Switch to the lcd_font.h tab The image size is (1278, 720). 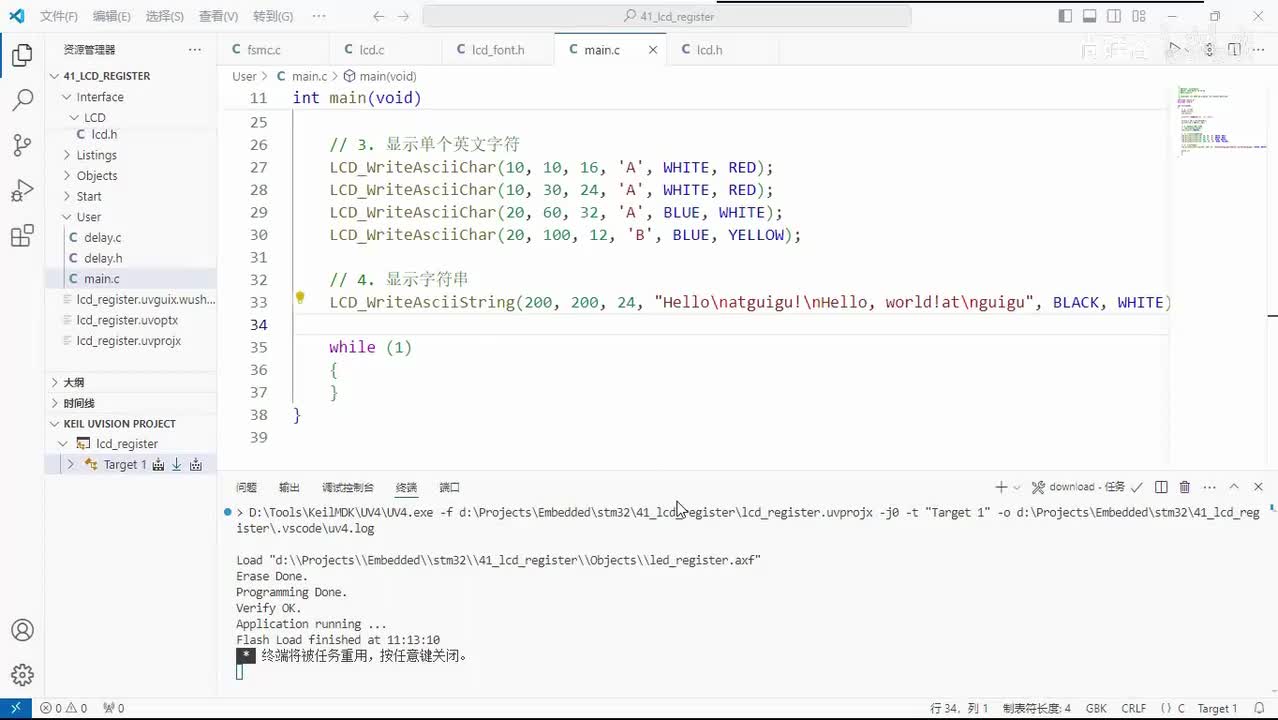pyautogui.click(x=498, y=50)
